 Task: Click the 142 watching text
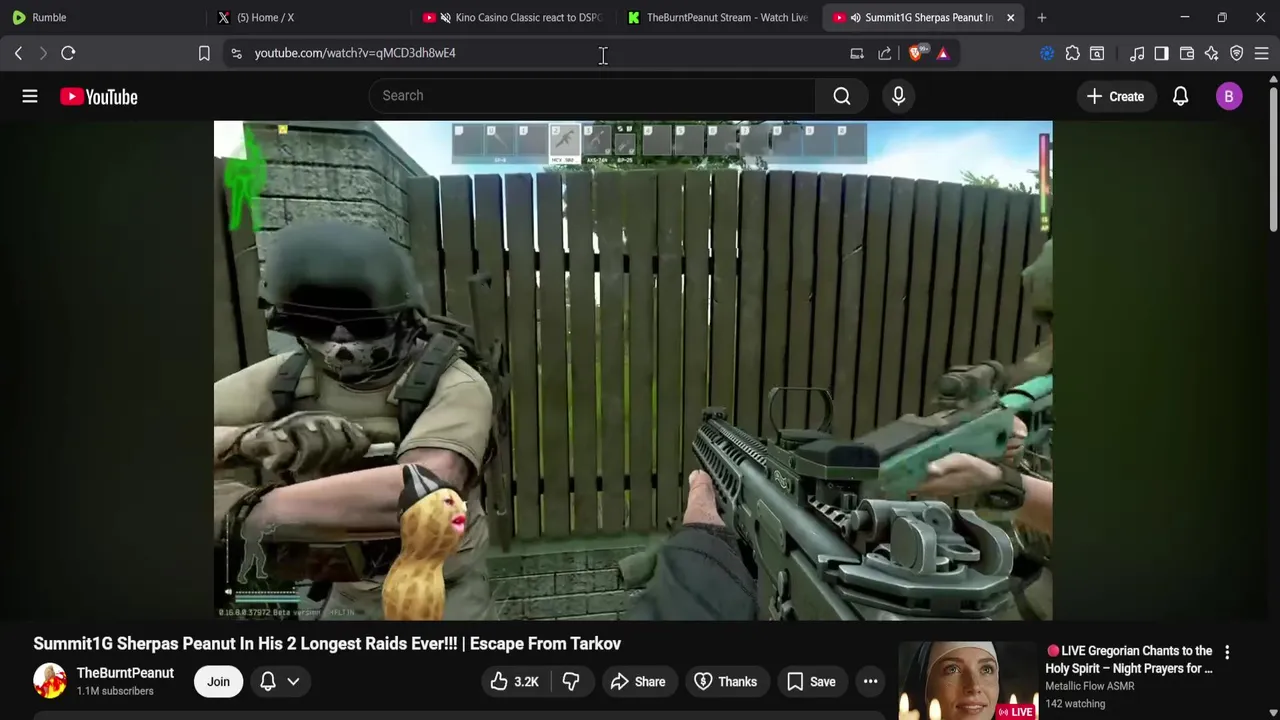[1075, 704]
